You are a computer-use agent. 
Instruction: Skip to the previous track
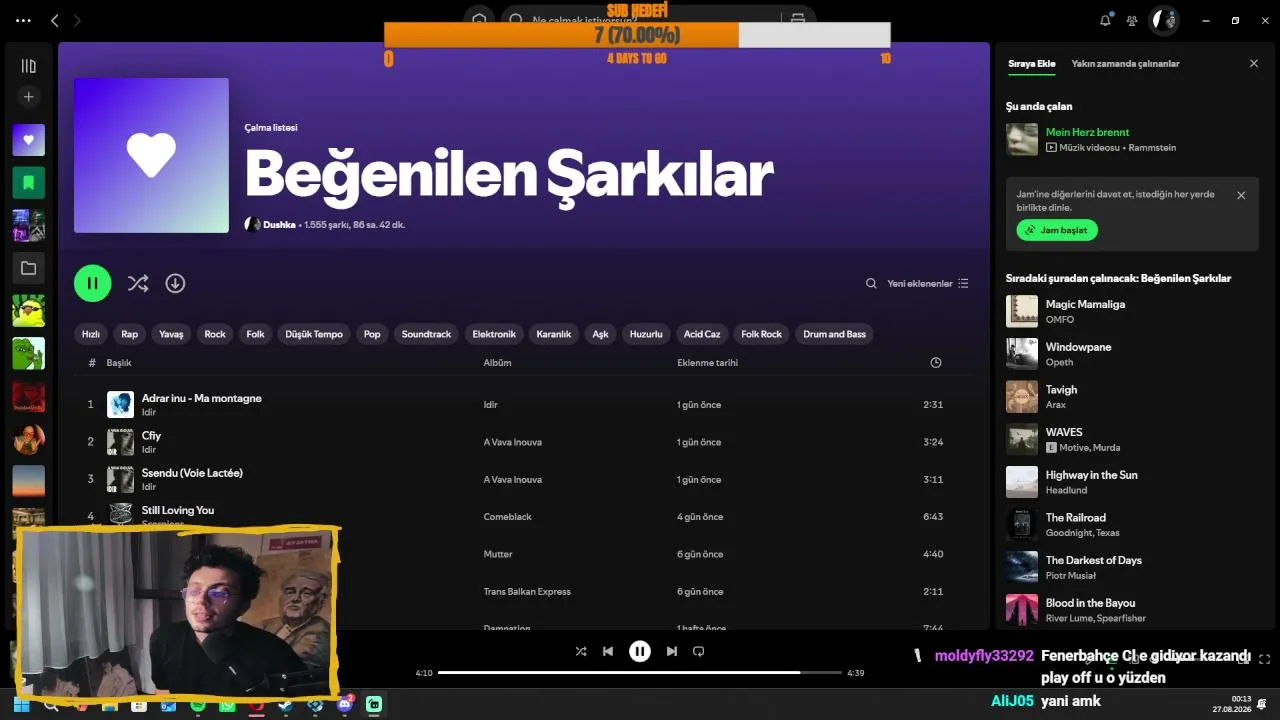607,651
